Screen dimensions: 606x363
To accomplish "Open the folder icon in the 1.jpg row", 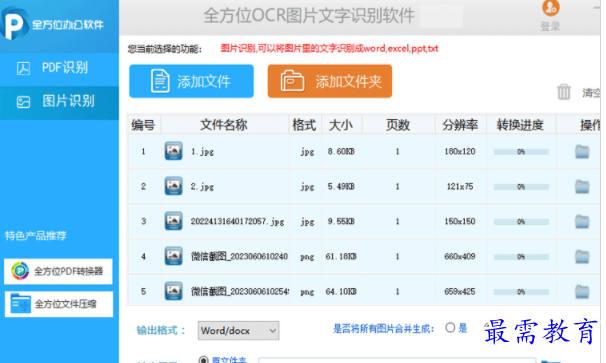I will (x=582, y=152).
